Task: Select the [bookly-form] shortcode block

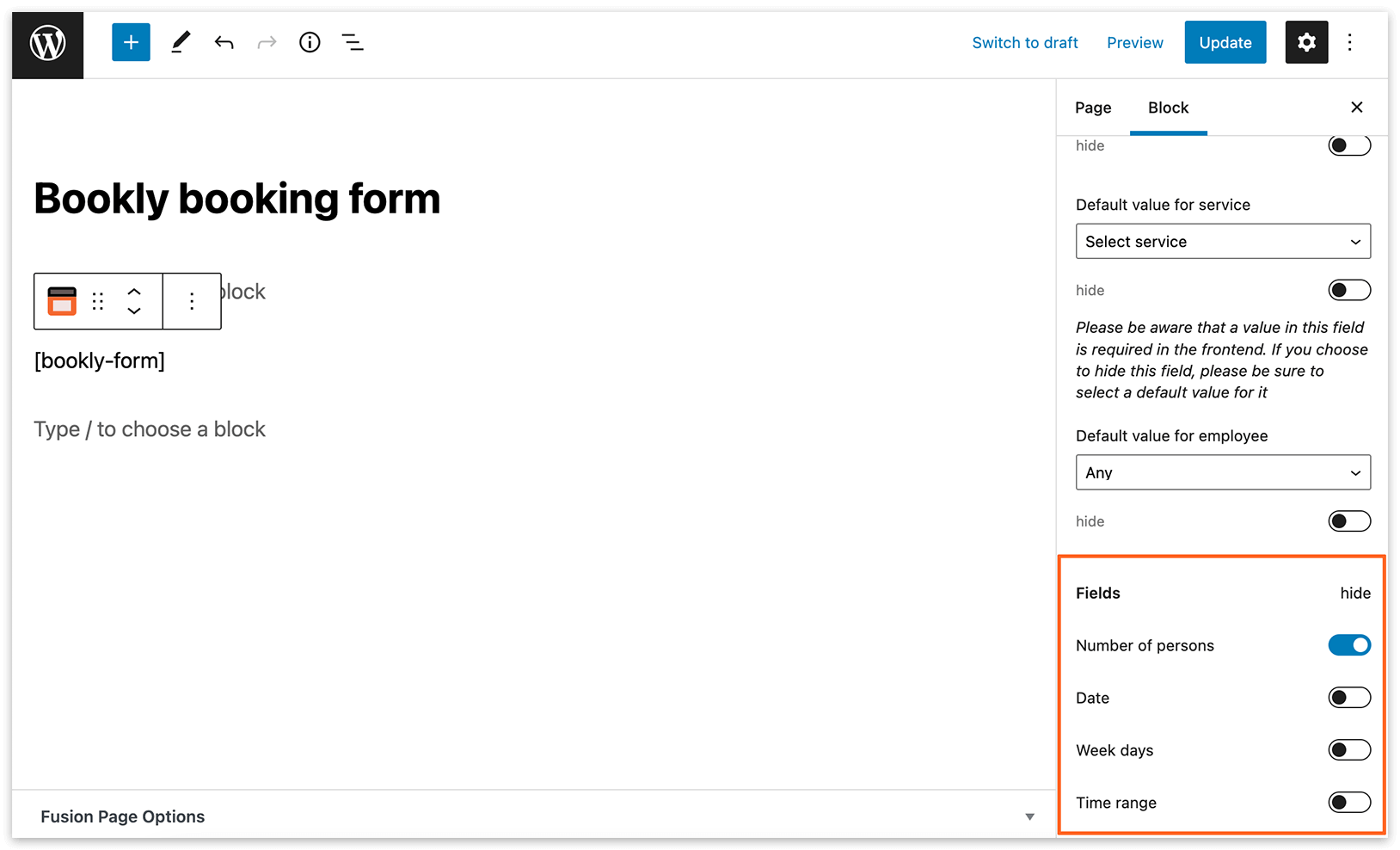Action: 100,360
